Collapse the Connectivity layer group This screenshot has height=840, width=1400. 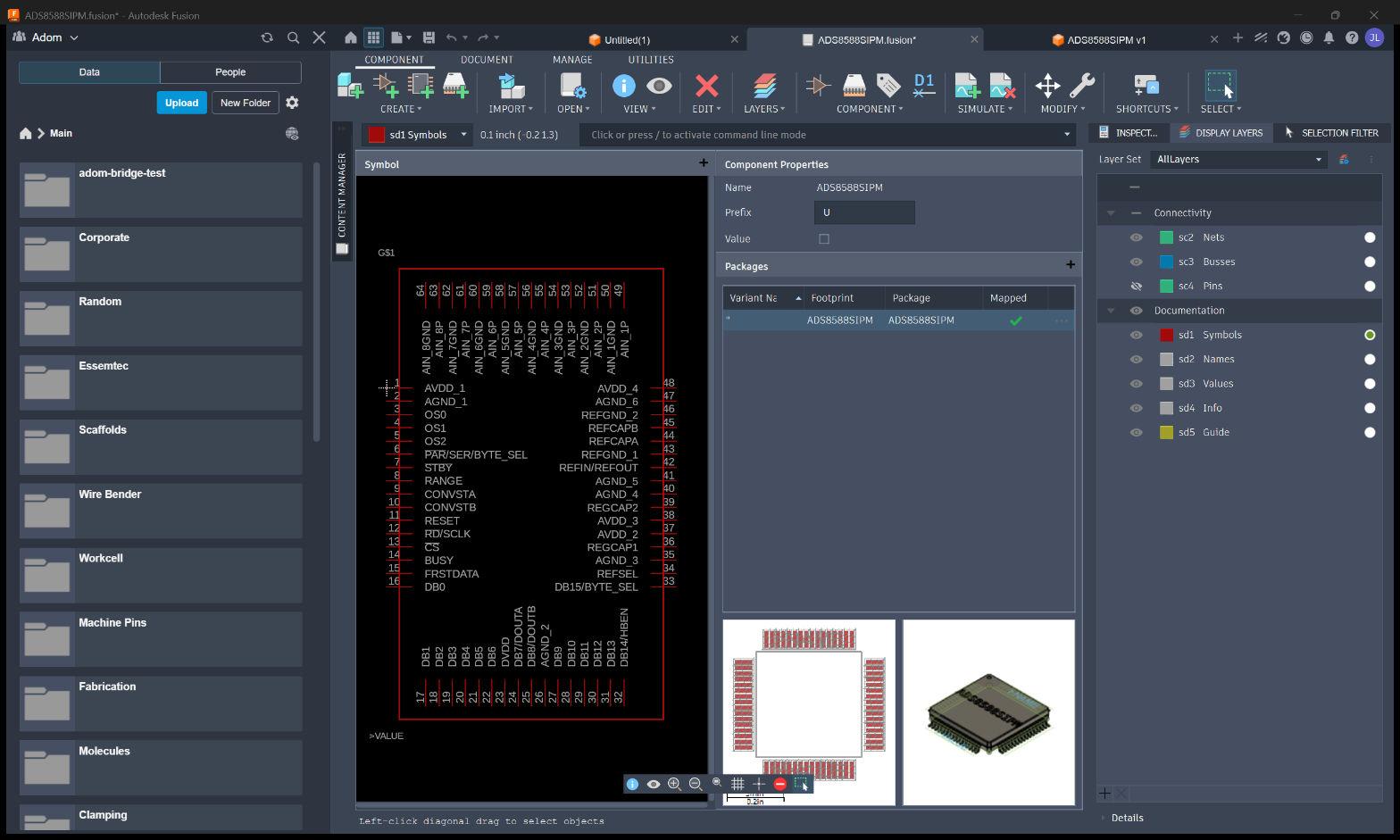1111,212
